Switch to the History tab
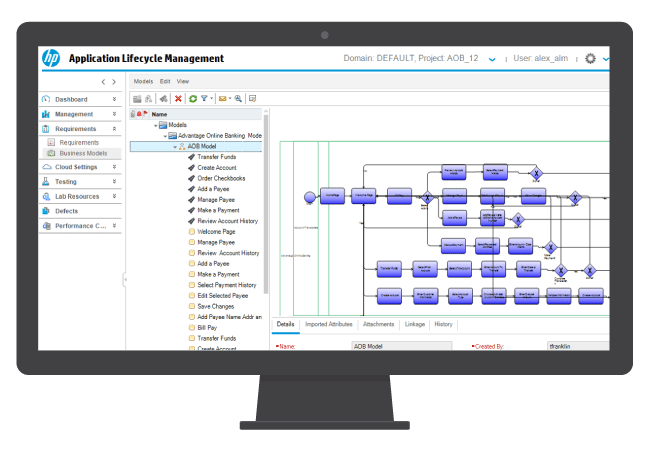The image size is (650, 450). click(x=444, y=324)
